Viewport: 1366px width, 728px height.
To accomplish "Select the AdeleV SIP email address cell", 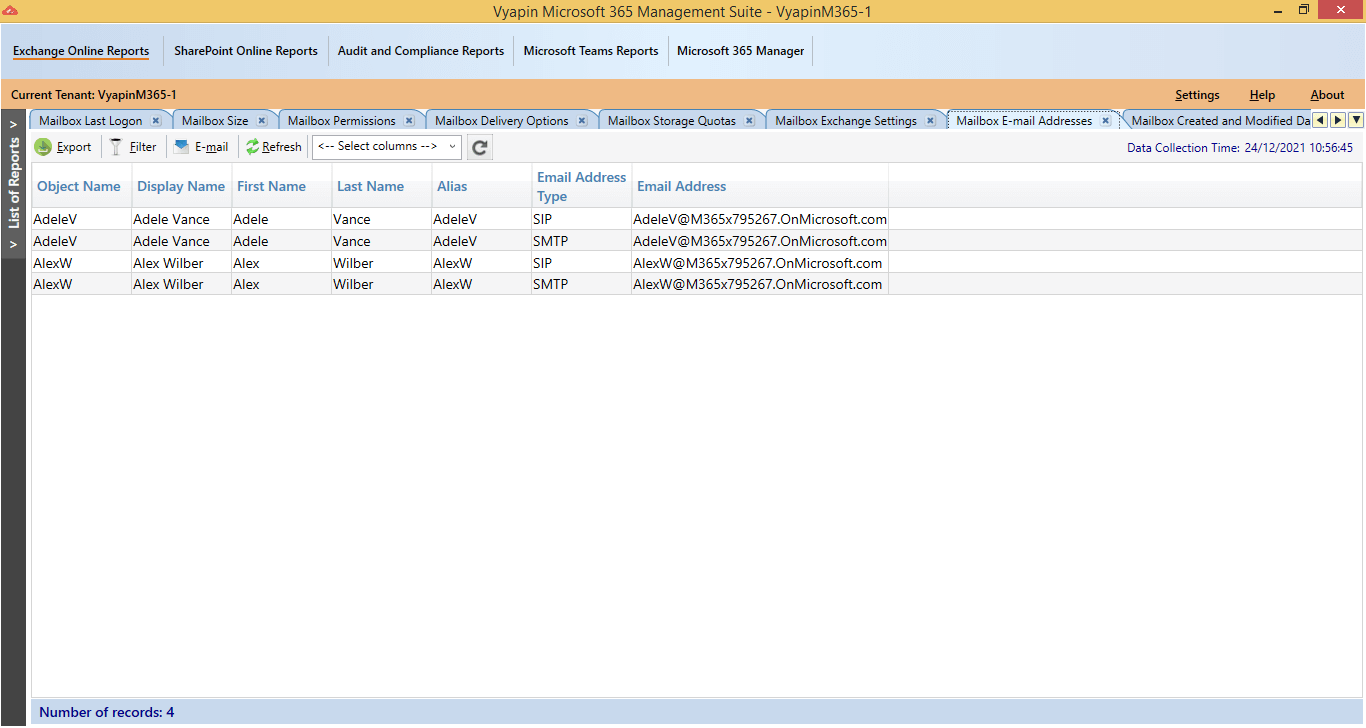I will (760, 219).
